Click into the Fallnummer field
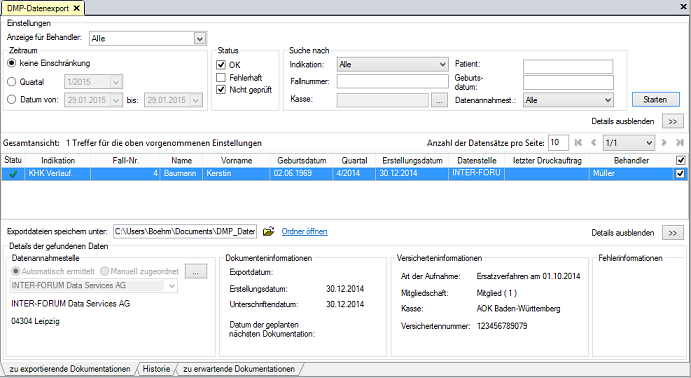This screenshot has width=691, height=378. pos(393,82)
